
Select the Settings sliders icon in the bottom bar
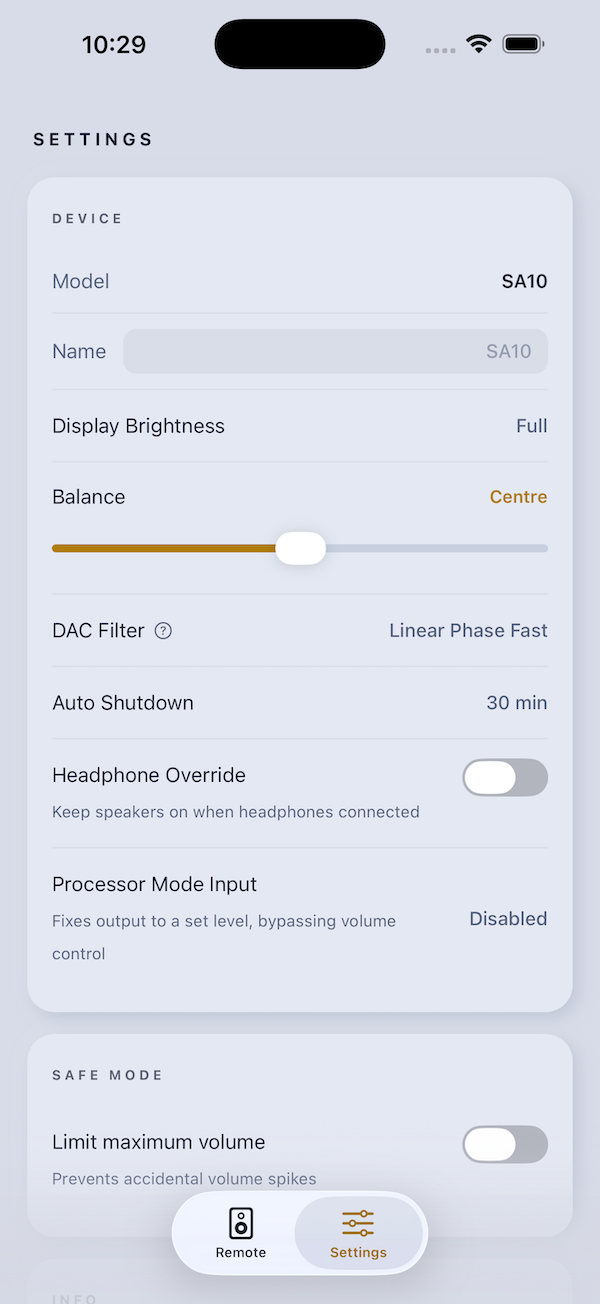coord(358,1221)
